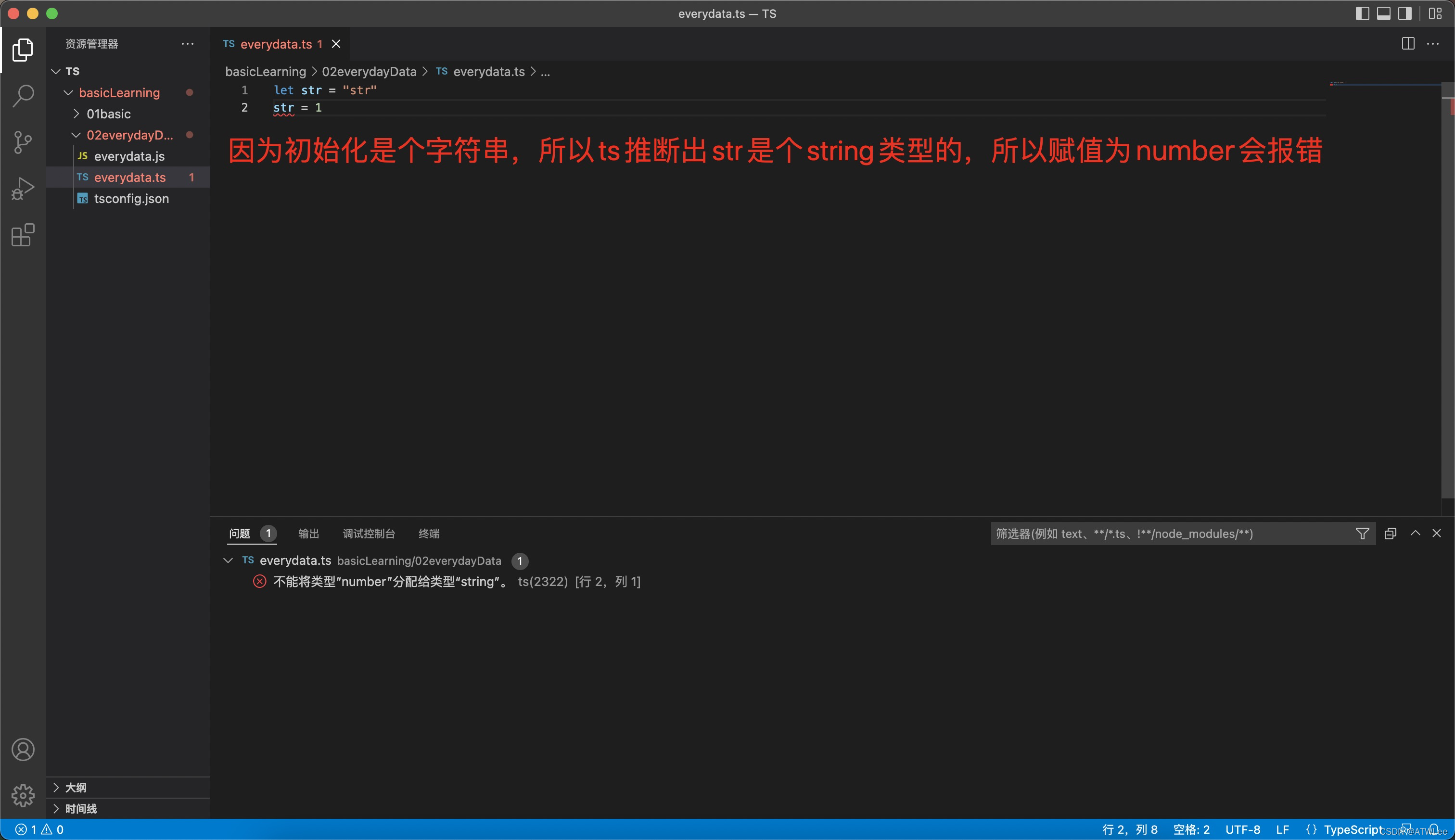
Task: Expand the 大纲 outline section
Action: (x=75, y=788)
